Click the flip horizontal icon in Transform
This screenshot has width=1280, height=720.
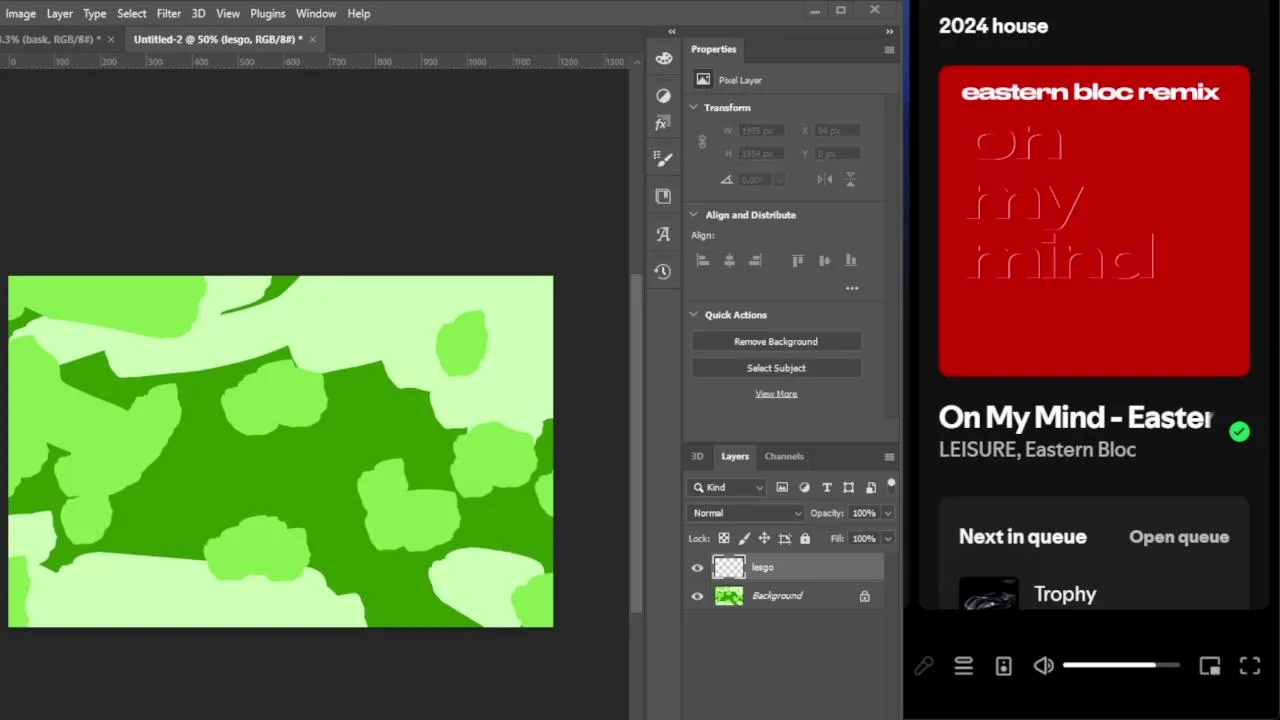click(825, 179)
